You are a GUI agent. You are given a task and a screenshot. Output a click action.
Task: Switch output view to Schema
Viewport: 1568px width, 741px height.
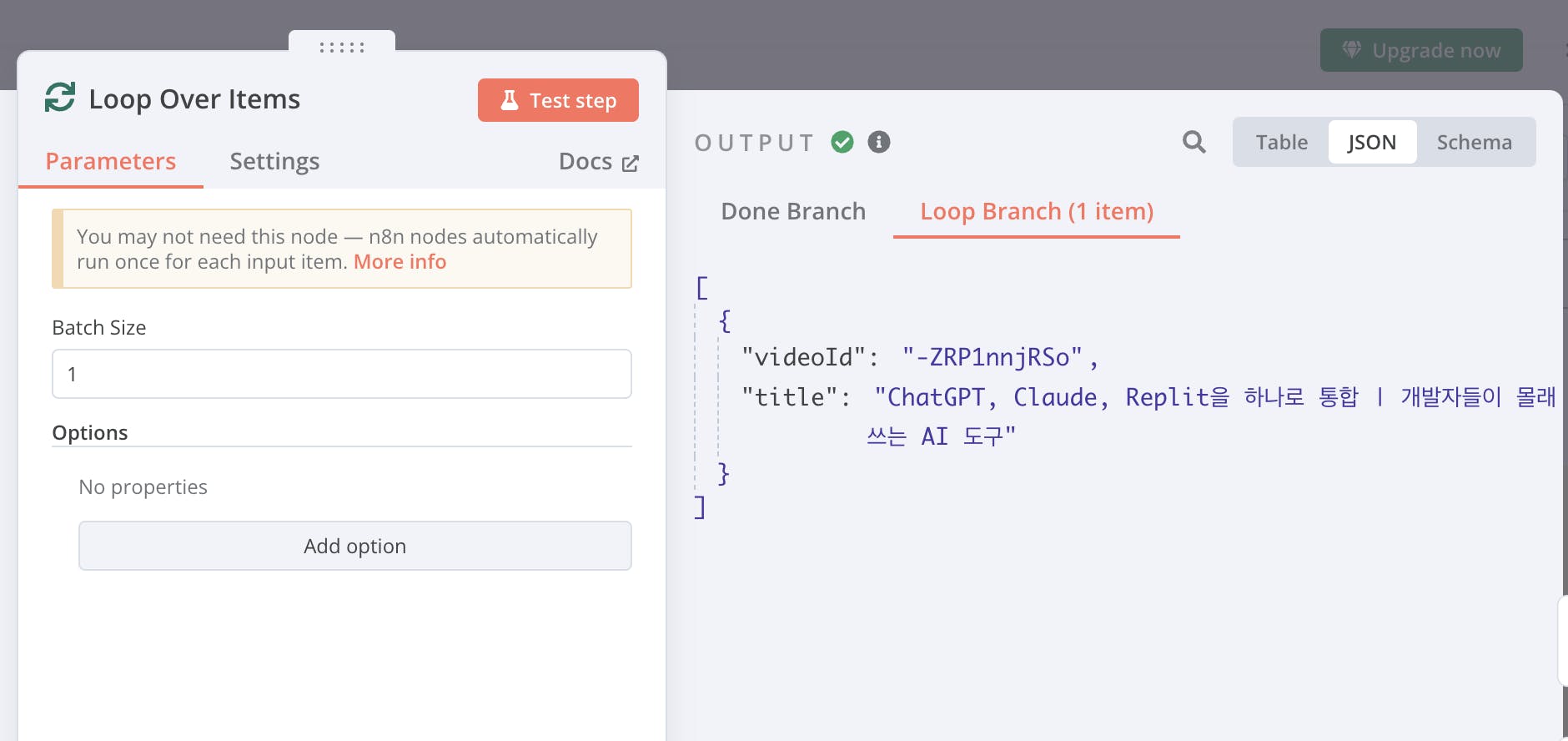tap(1474, 143)
